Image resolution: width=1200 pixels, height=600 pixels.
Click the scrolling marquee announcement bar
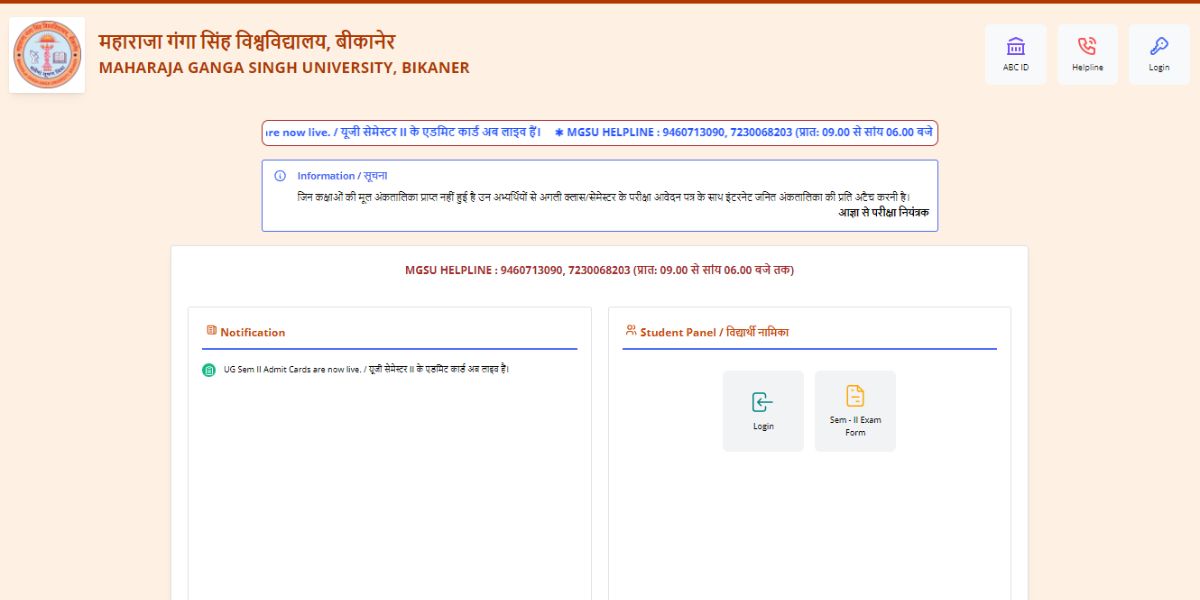pyautogui.click(x=600, y=132)
